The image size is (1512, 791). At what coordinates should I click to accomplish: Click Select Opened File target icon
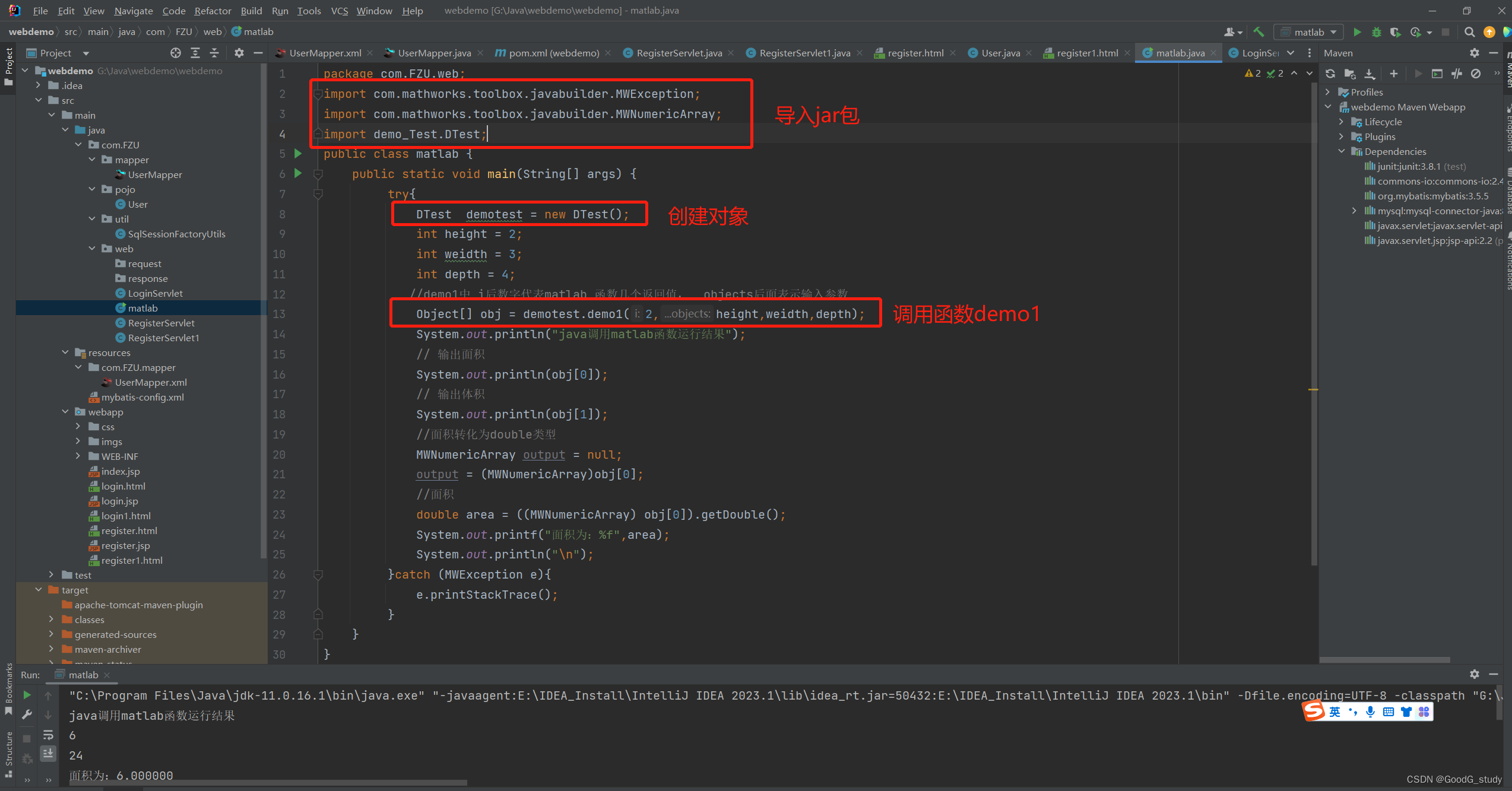pyautogui.click(x=175, y=53)
